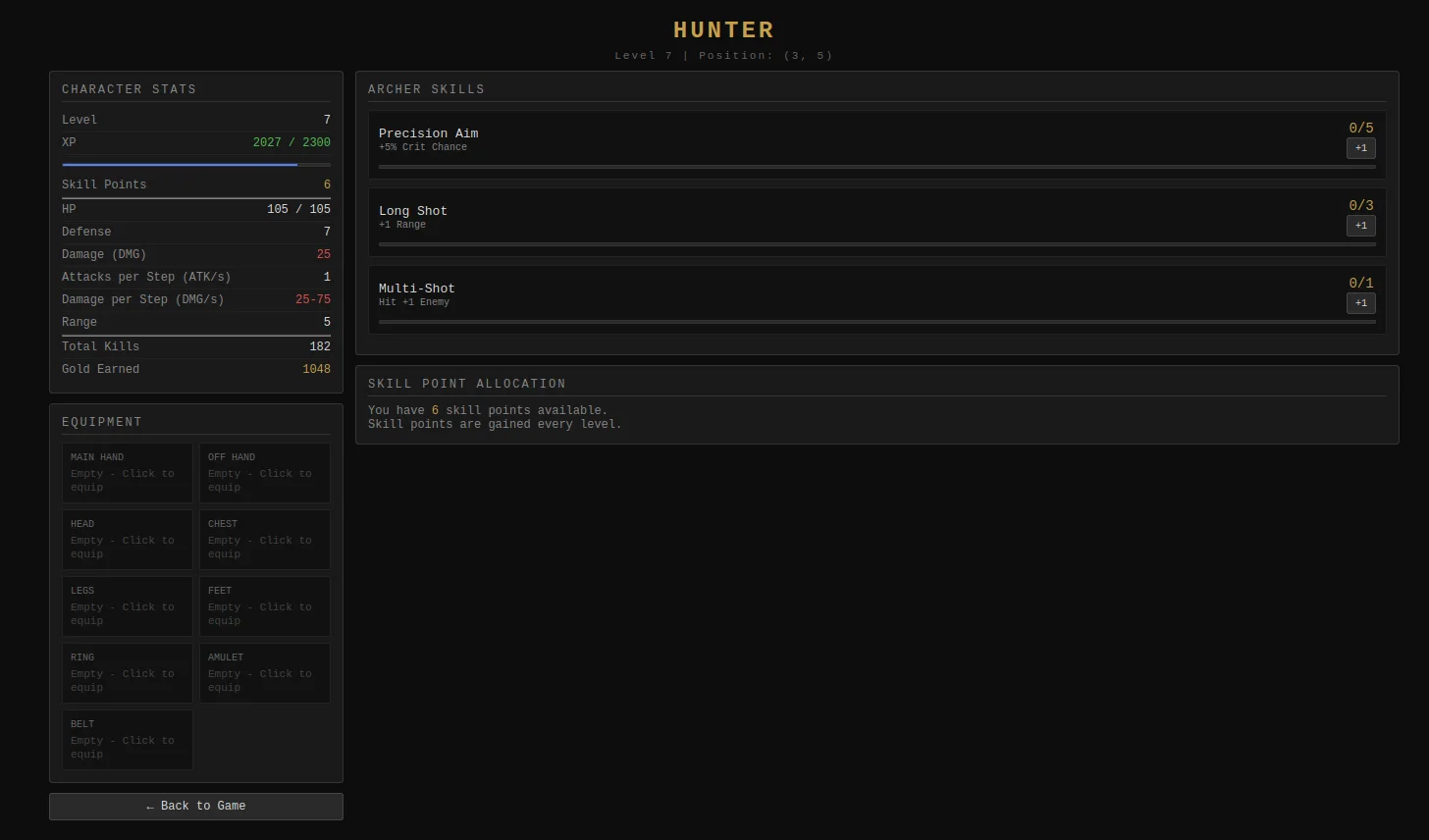Click the Gold Earned value

[316, 370]
